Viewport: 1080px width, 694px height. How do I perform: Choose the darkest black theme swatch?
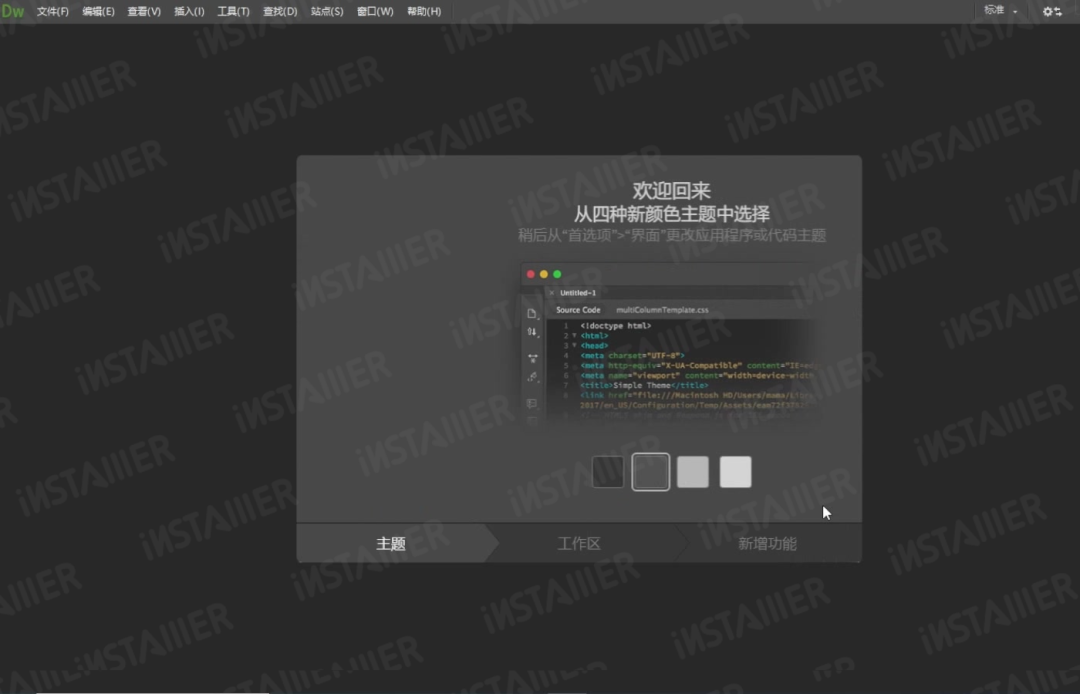(x=608, y=472)
